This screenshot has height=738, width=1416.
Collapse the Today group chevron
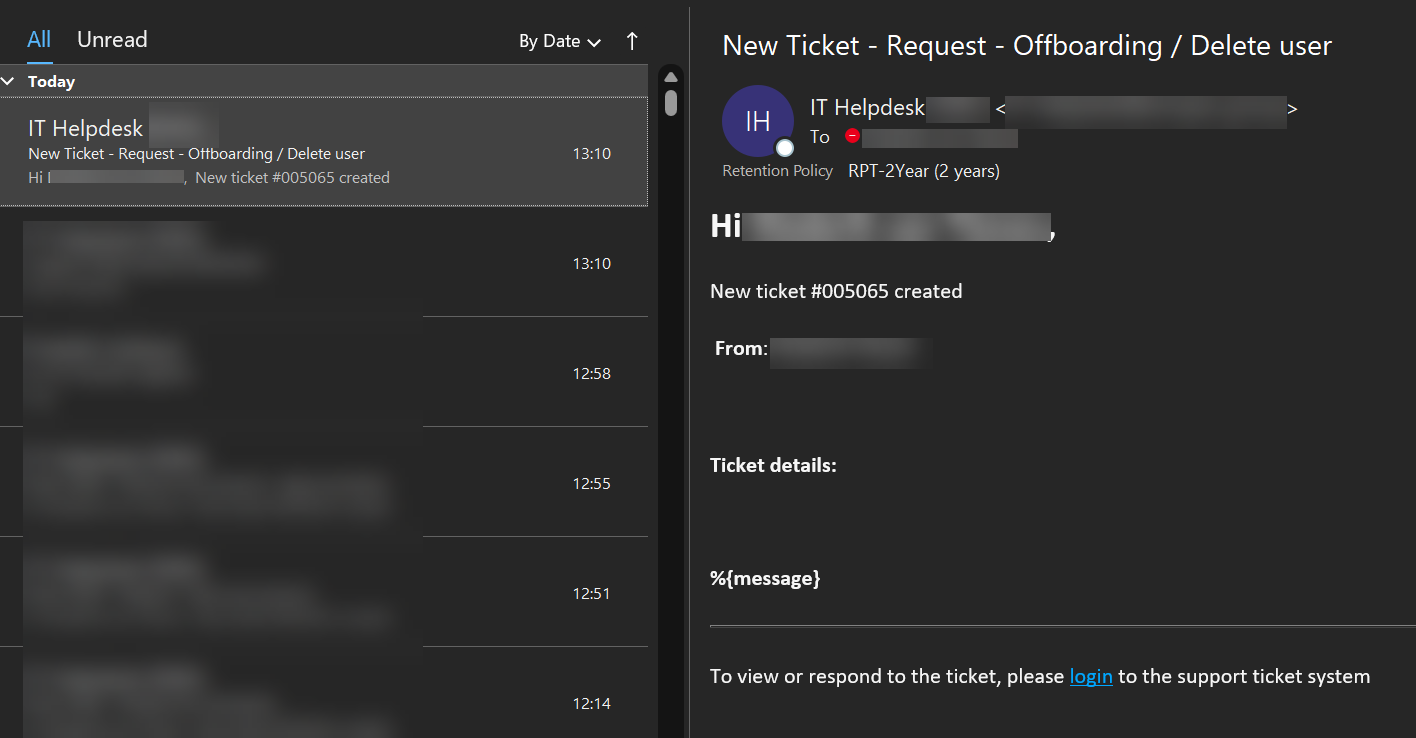pos(8,81)
